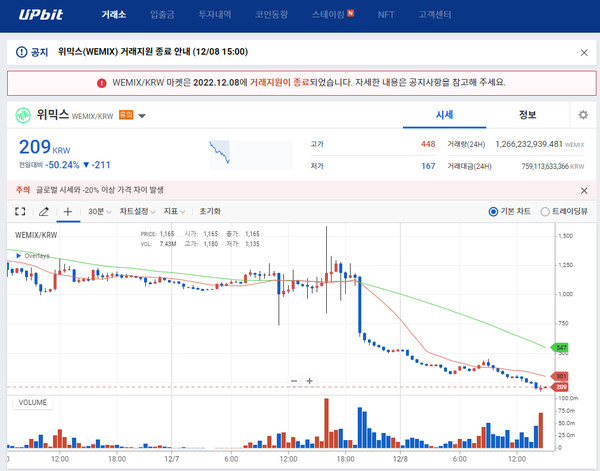Click the red alert icon in warning banner
Screen dimensions: 600x471
coord(102,83)
